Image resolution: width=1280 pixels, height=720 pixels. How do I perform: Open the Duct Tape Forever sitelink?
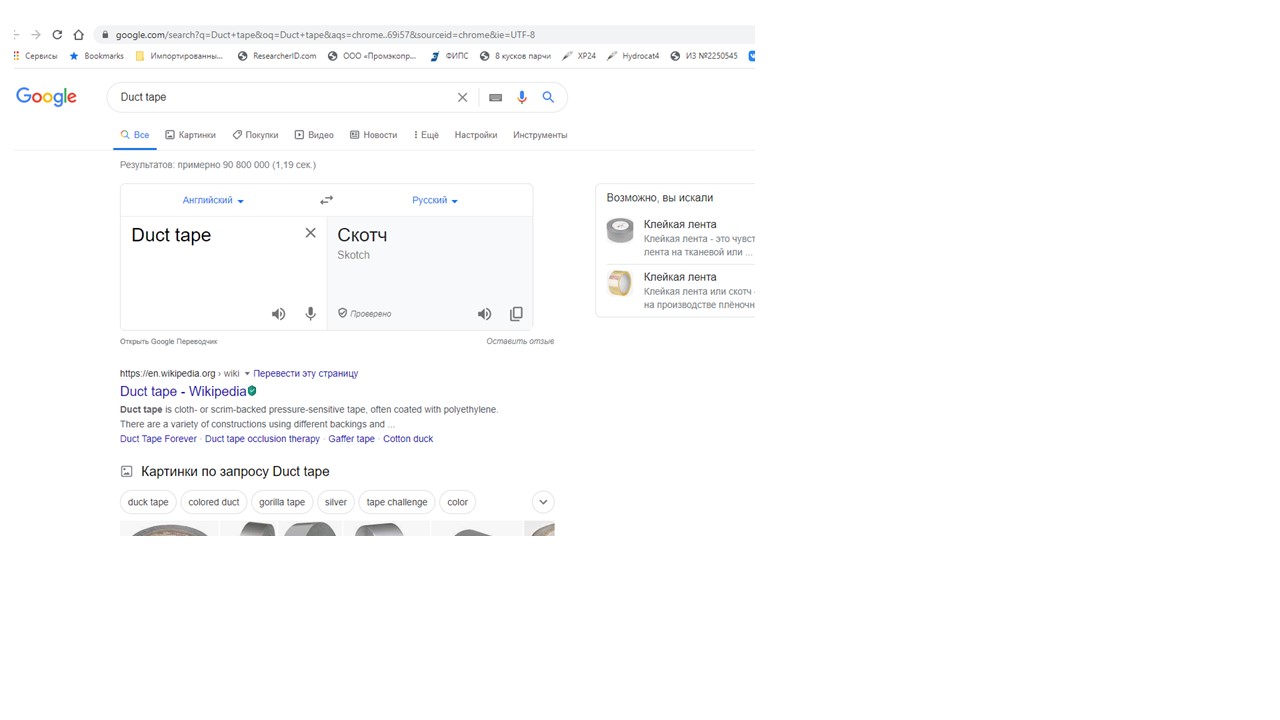pos(158,439)
